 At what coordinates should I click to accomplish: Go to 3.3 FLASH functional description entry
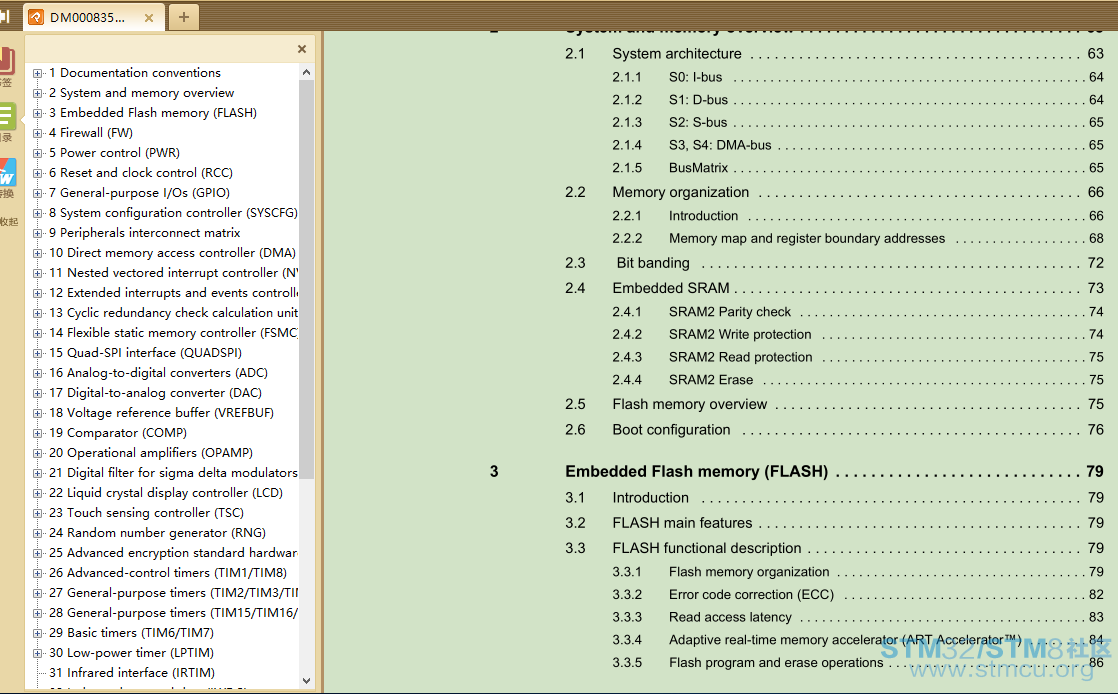coord(834,548)
